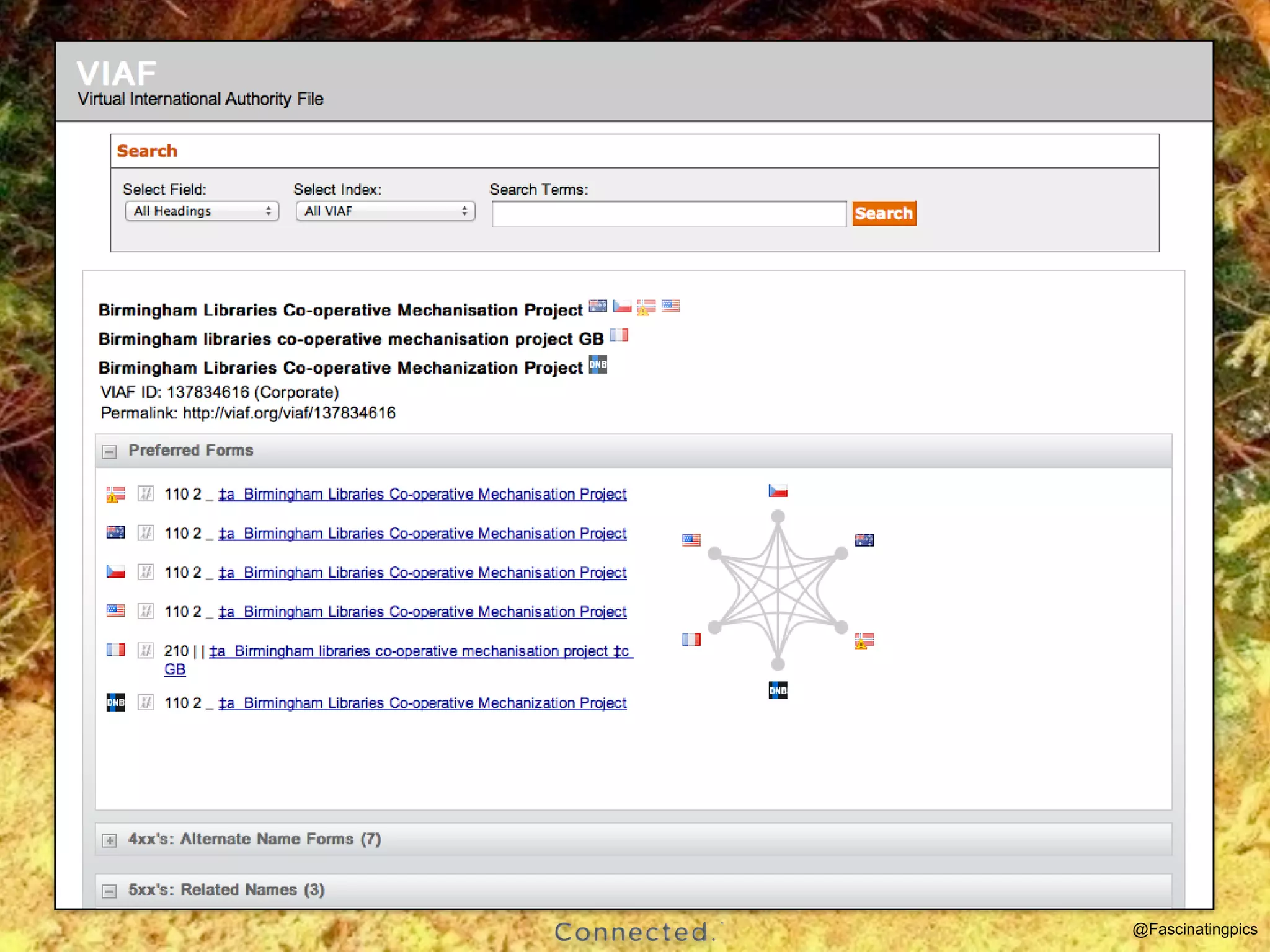Screen dimensions: 1270x952
Task: Click the DNB icon below the network graph
Action: pyautogui.click(x=778, y=690)
